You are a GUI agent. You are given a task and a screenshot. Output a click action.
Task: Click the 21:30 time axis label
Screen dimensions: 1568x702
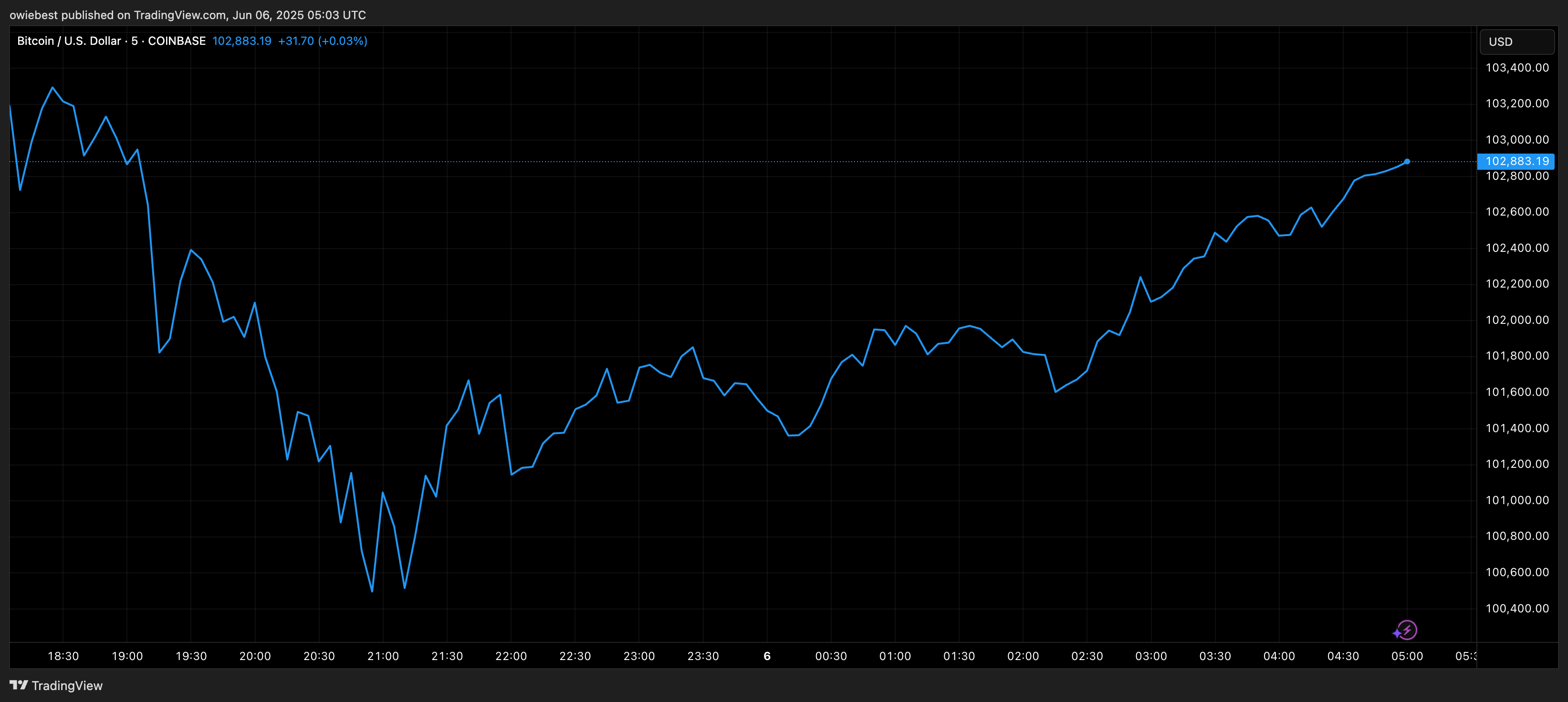coord(447,656)
